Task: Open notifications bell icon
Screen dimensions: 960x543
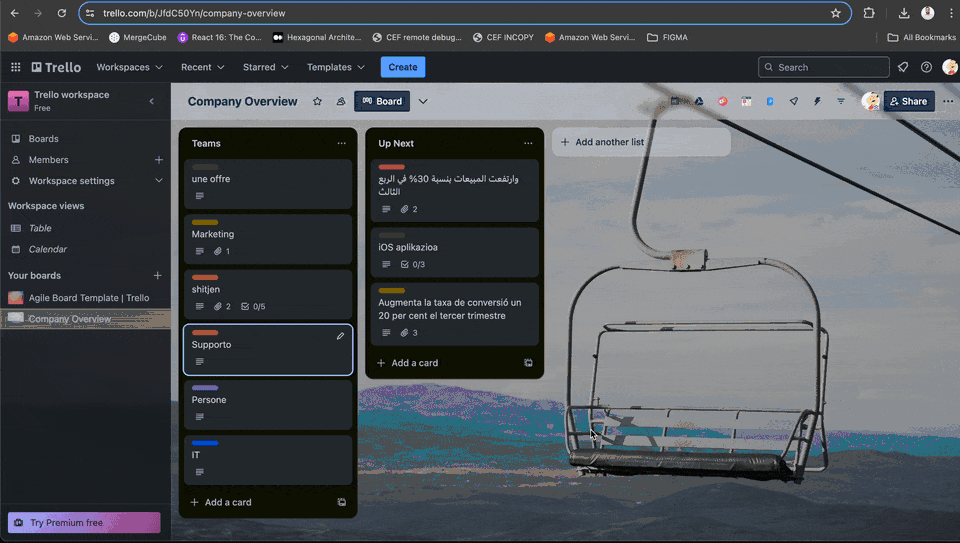Action: pos(903,67)
